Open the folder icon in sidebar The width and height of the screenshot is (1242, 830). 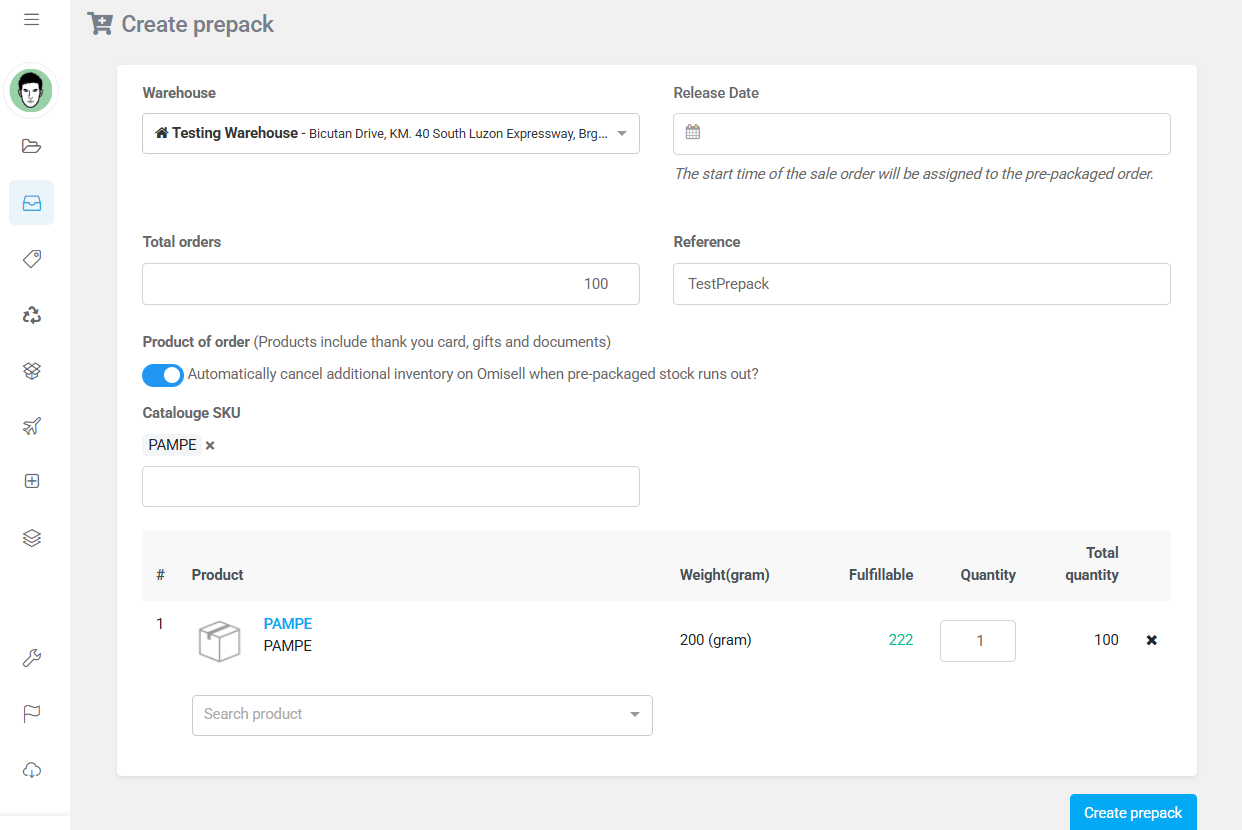pos(31,147)
